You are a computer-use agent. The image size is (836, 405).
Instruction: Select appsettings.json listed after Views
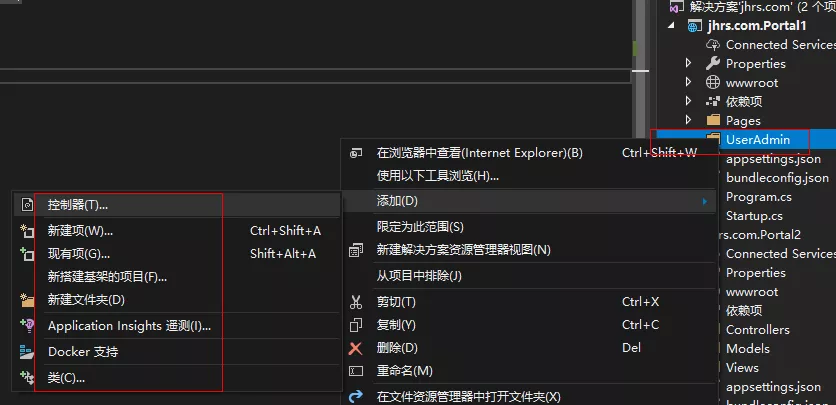(x=773, y=387)
